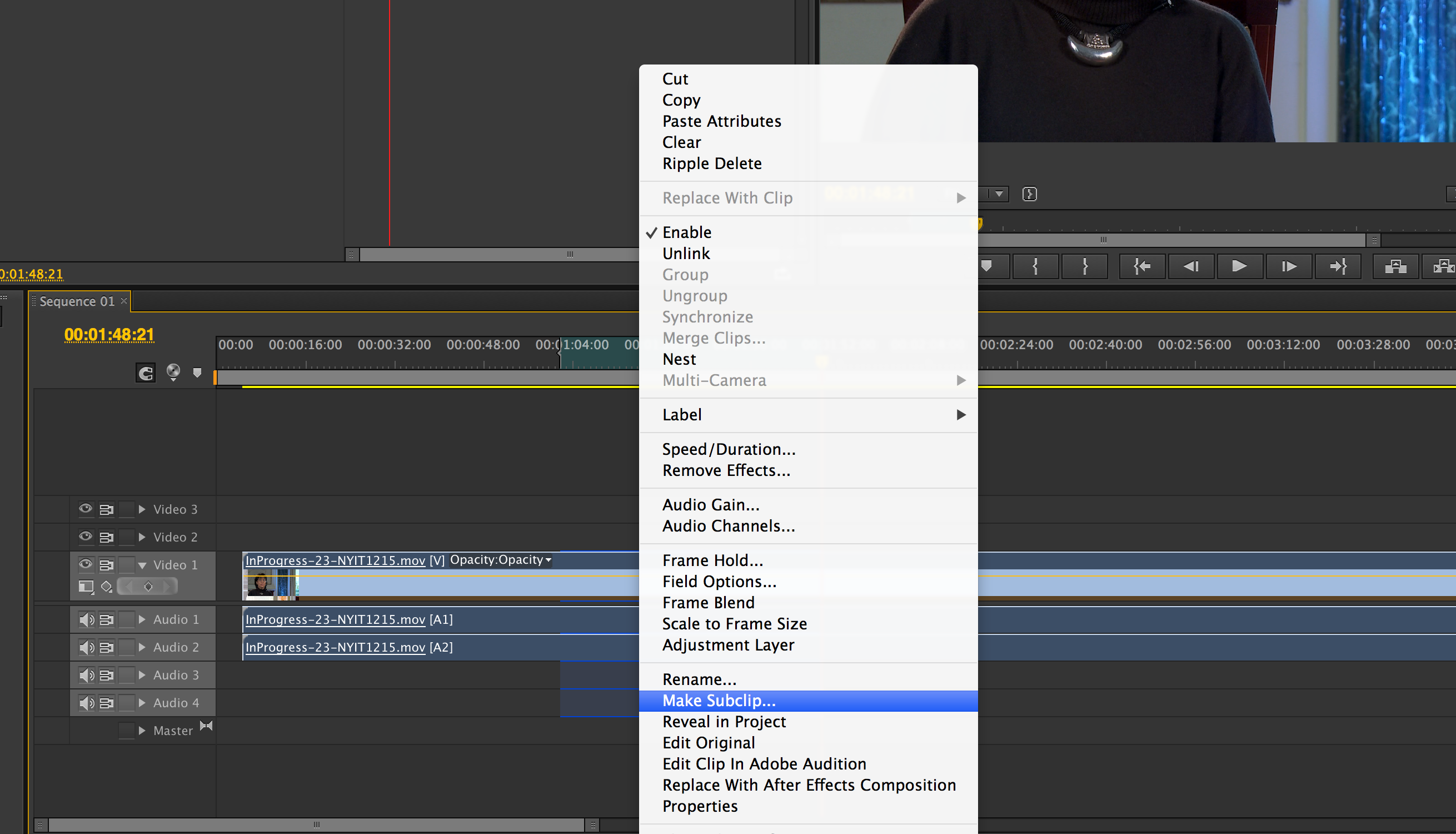Collapse the Video 1 track triangle

(142, 565)
